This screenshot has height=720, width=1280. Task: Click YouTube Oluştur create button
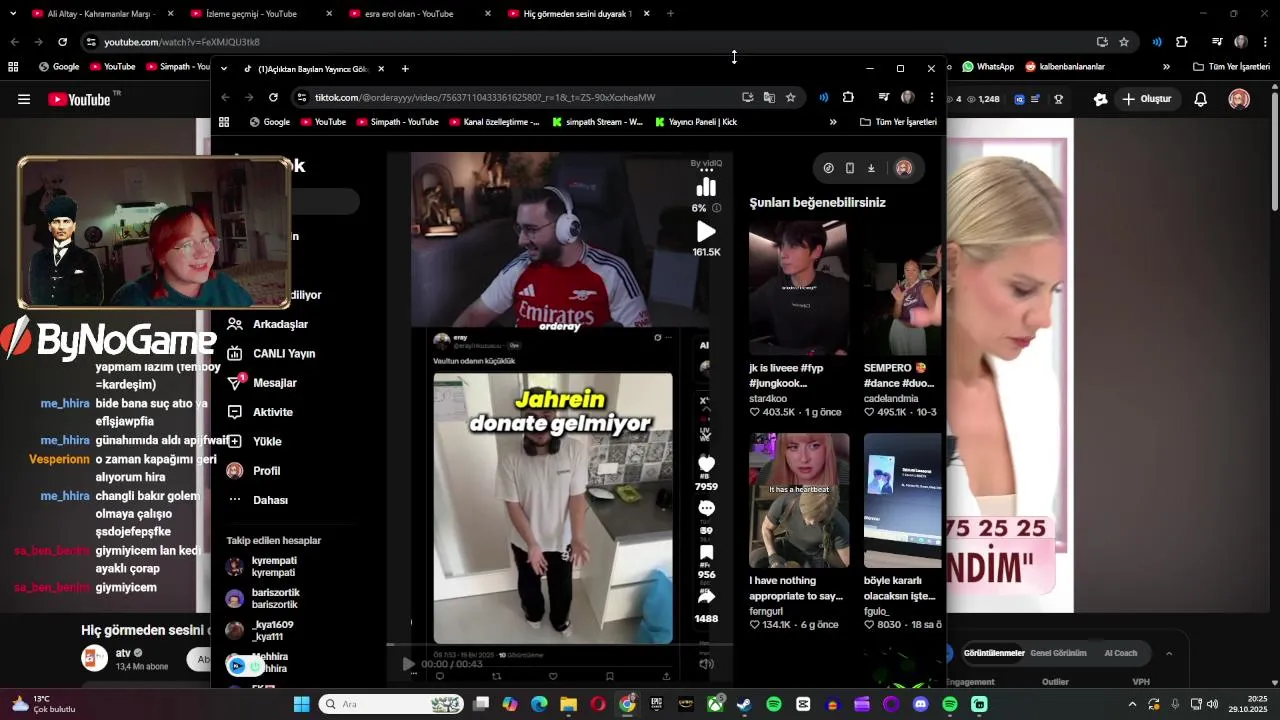point(1147,99)
